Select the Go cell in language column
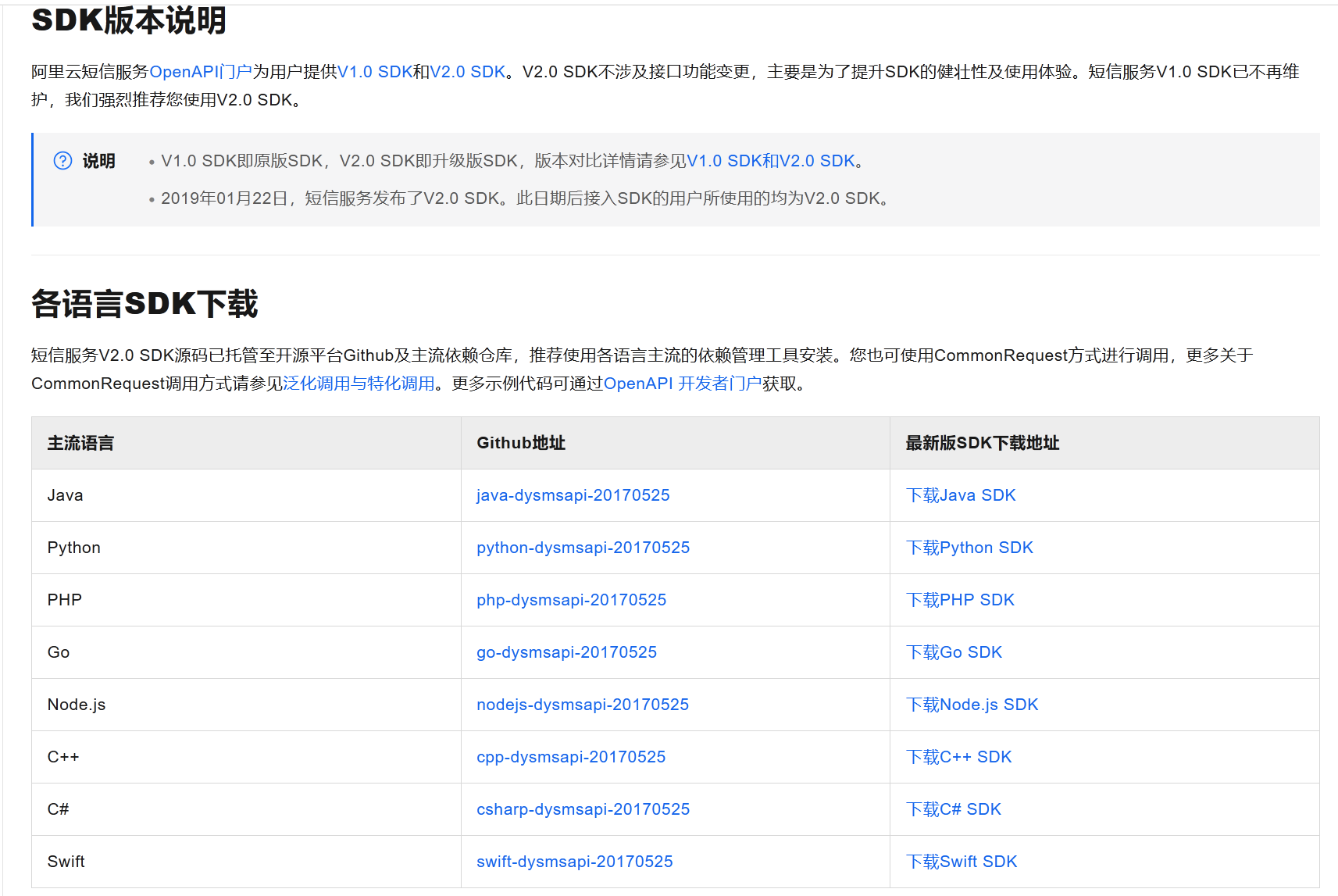Viewport: 1338px width, 896px height. 246,652
